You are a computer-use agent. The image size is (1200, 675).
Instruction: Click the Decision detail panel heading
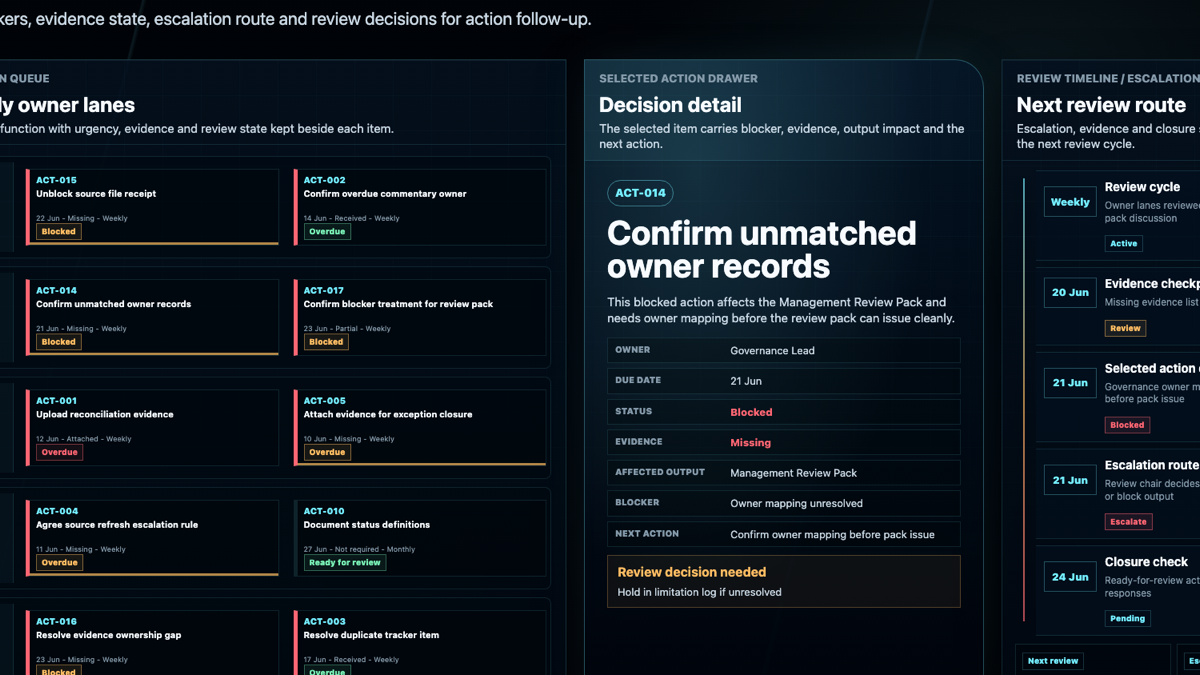click(670, 105)
